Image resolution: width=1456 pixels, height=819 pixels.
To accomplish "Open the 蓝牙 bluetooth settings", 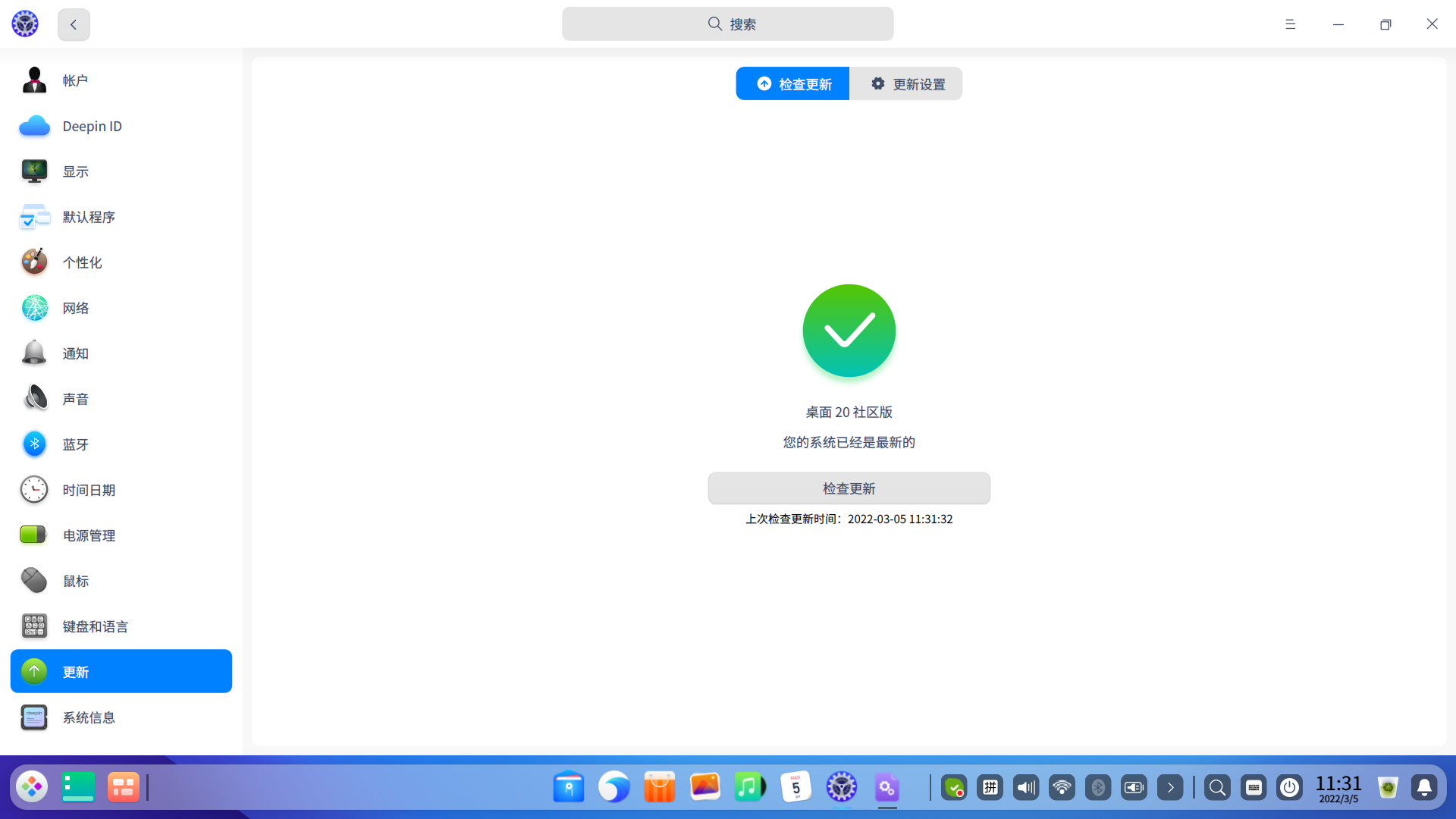I will [x=75, y=444].
